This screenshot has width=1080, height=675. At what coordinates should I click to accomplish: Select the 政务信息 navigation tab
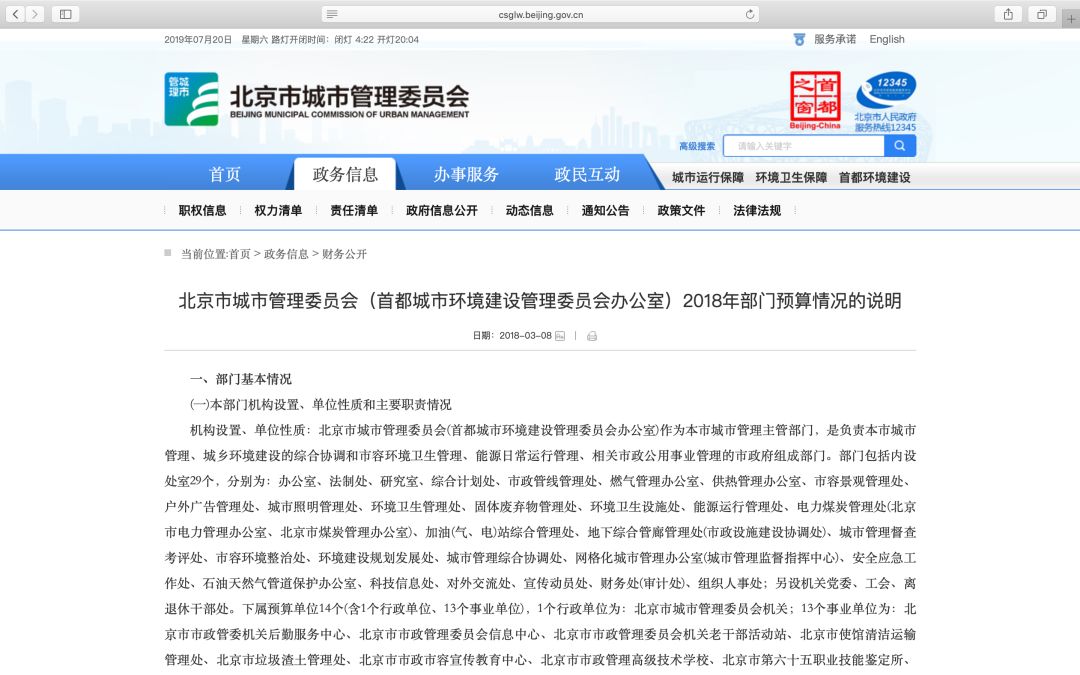(345, 174)
